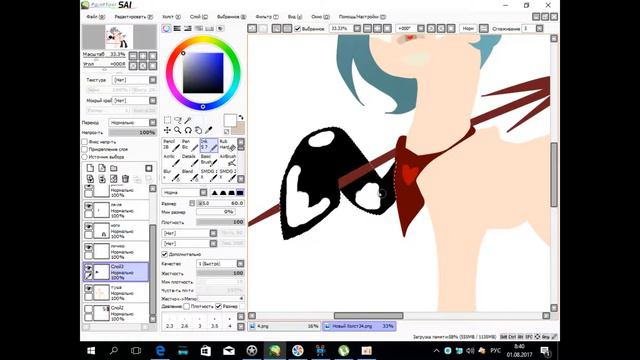The image size is (640, 360).
Task: Show the RGB slider panel
Action: [177, 28]
